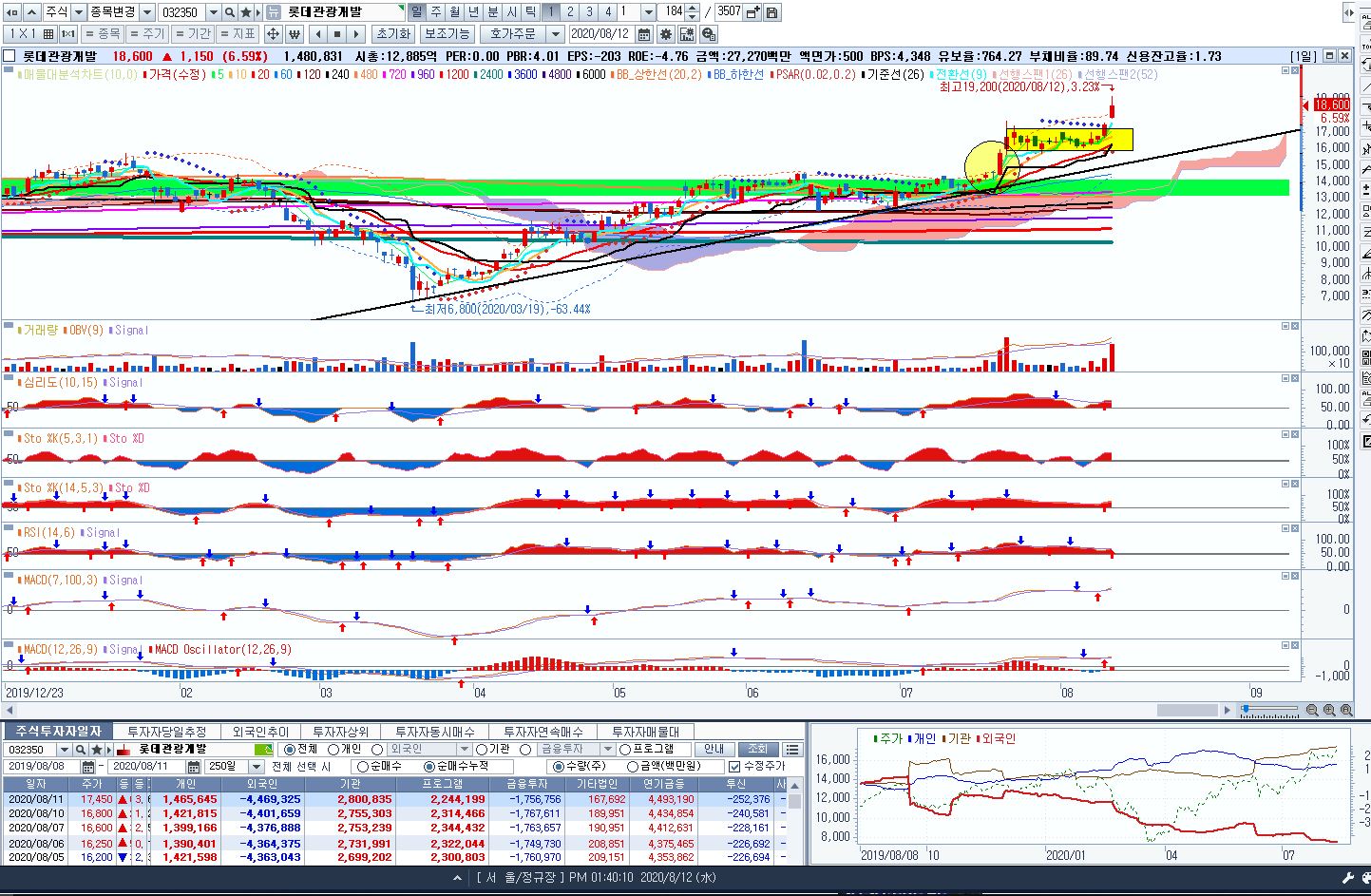This screenshot has width=1371, height=896.
Task: Select the 순매수 radio option
Action: point(361,767)
